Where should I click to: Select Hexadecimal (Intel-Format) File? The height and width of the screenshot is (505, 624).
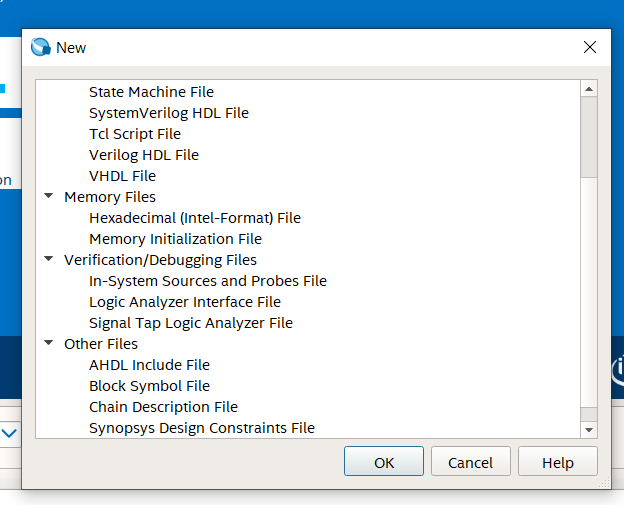[x=194, y=218]
